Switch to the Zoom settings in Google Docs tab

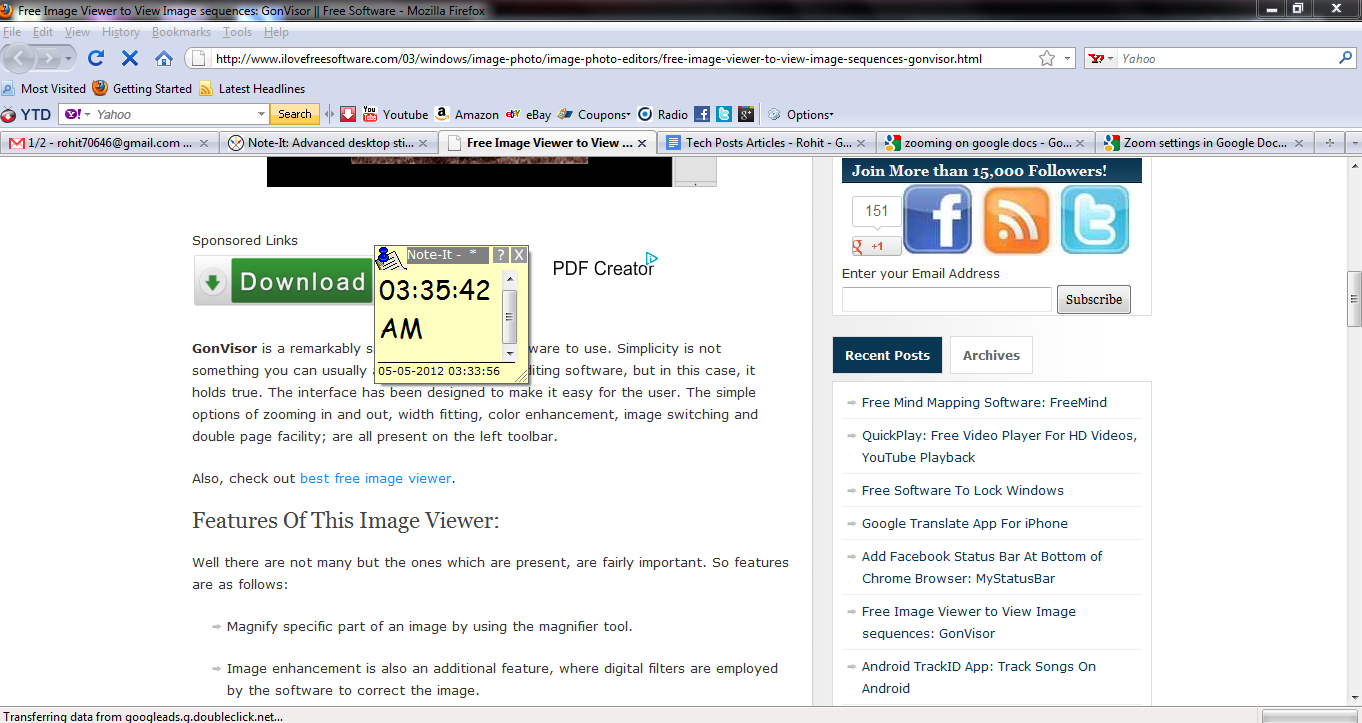point(1205,143)
